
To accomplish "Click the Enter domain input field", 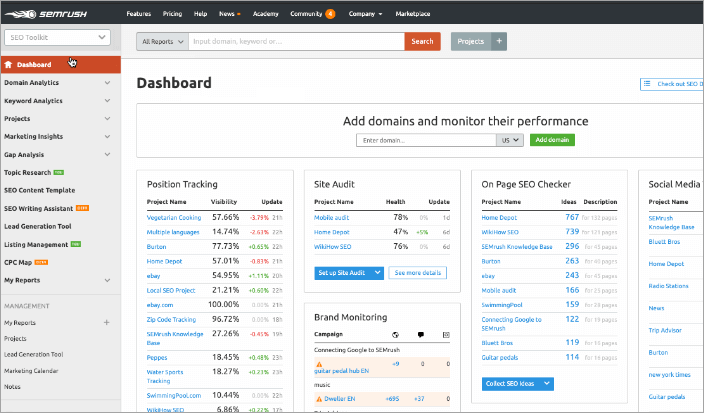I will pos(426,140).
